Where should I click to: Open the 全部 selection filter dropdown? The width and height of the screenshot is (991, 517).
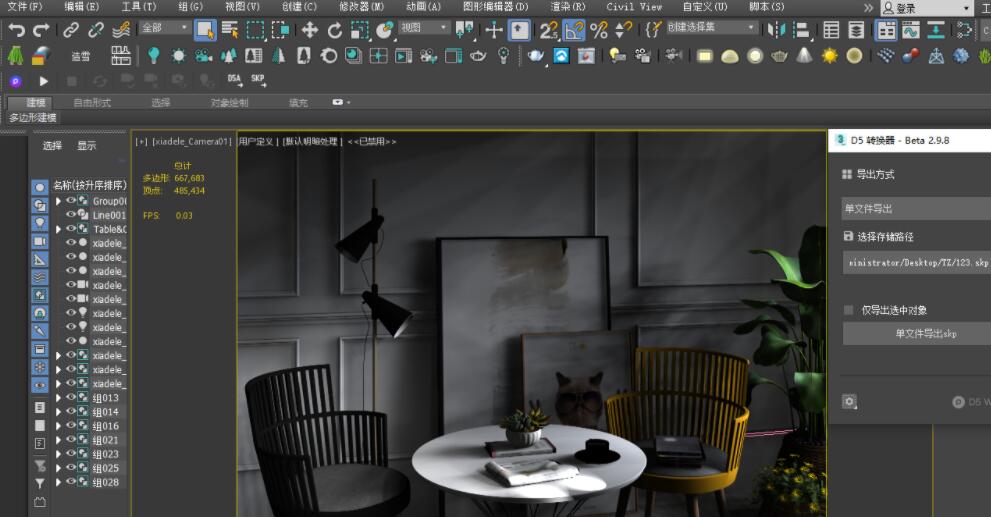165,28
